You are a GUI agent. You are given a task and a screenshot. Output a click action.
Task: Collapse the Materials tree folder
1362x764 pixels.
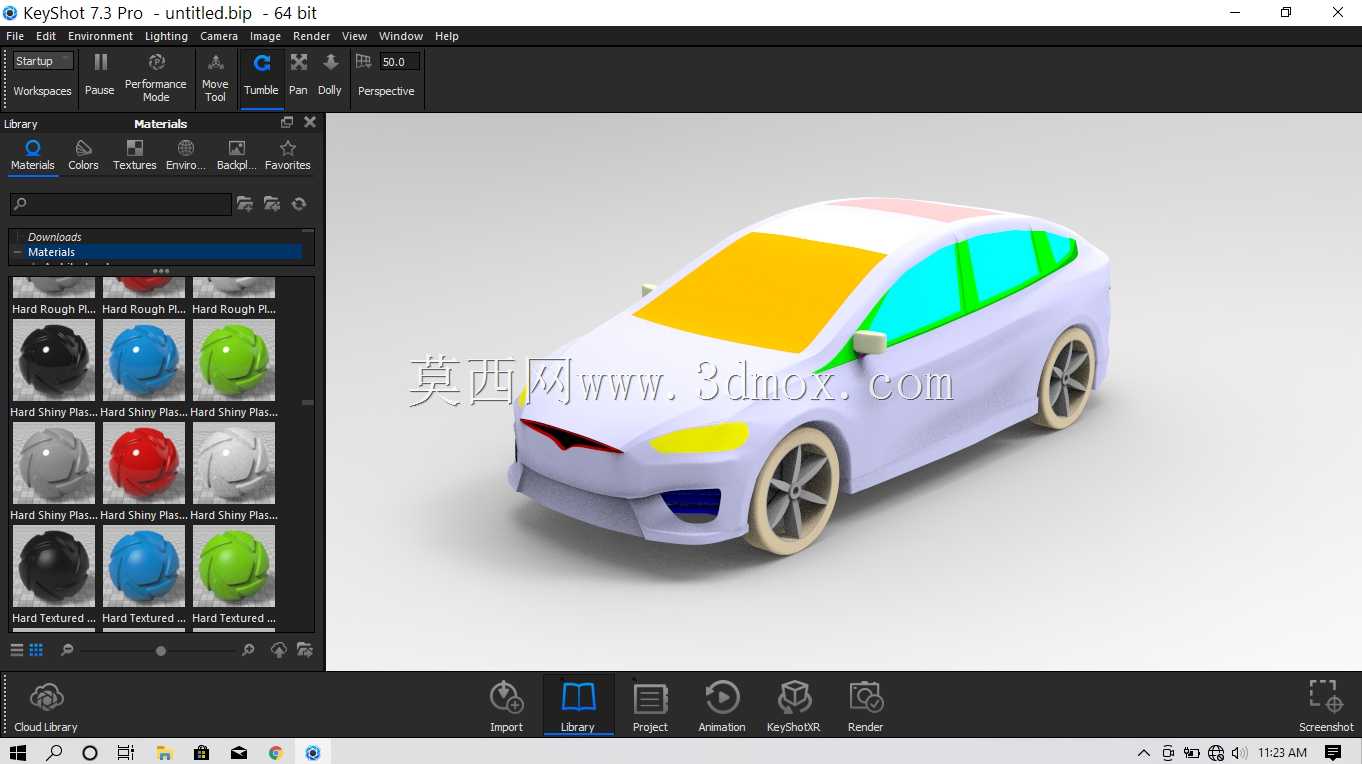pyautogui.click(x=18, y=252)
